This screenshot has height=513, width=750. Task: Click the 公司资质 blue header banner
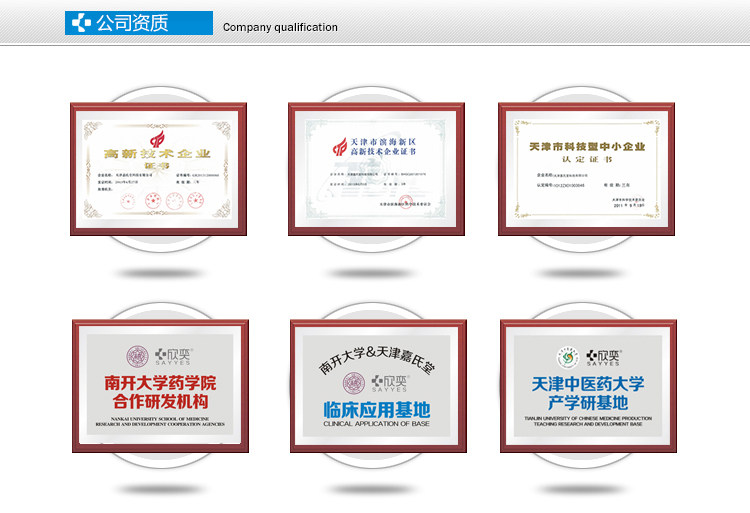139,23
